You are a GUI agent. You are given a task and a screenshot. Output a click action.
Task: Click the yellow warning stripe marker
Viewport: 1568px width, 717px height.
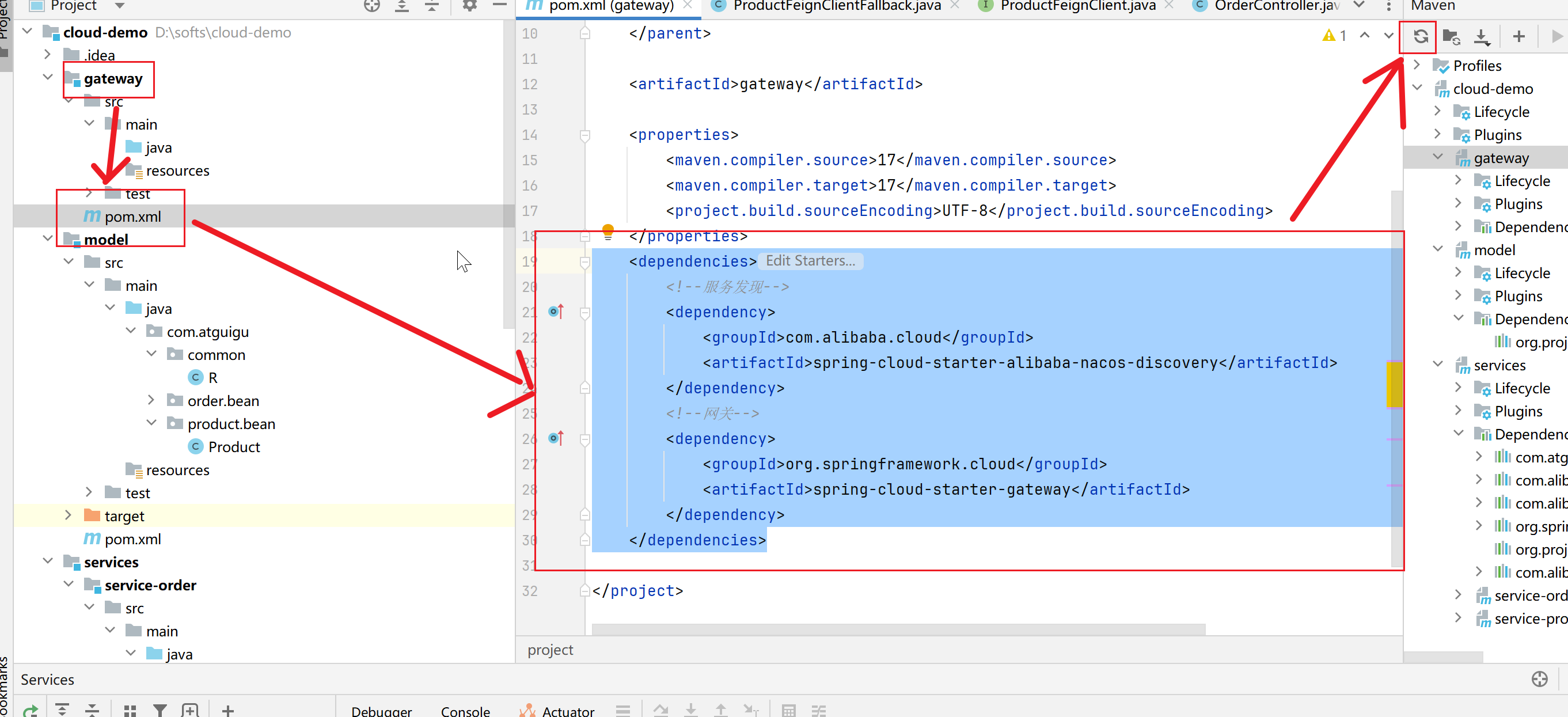point(1394,384)
